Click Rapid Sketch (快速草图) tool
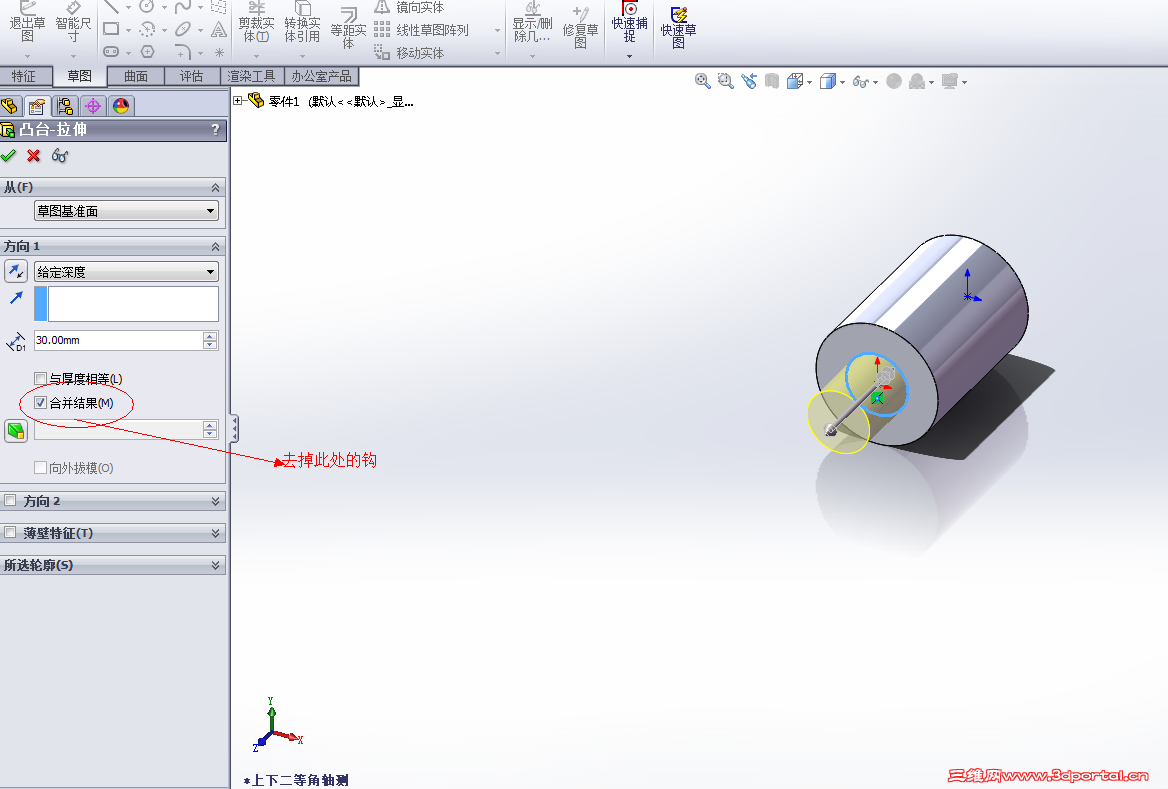The width and height of the screenshot is (1168, 789). [678, 27]
